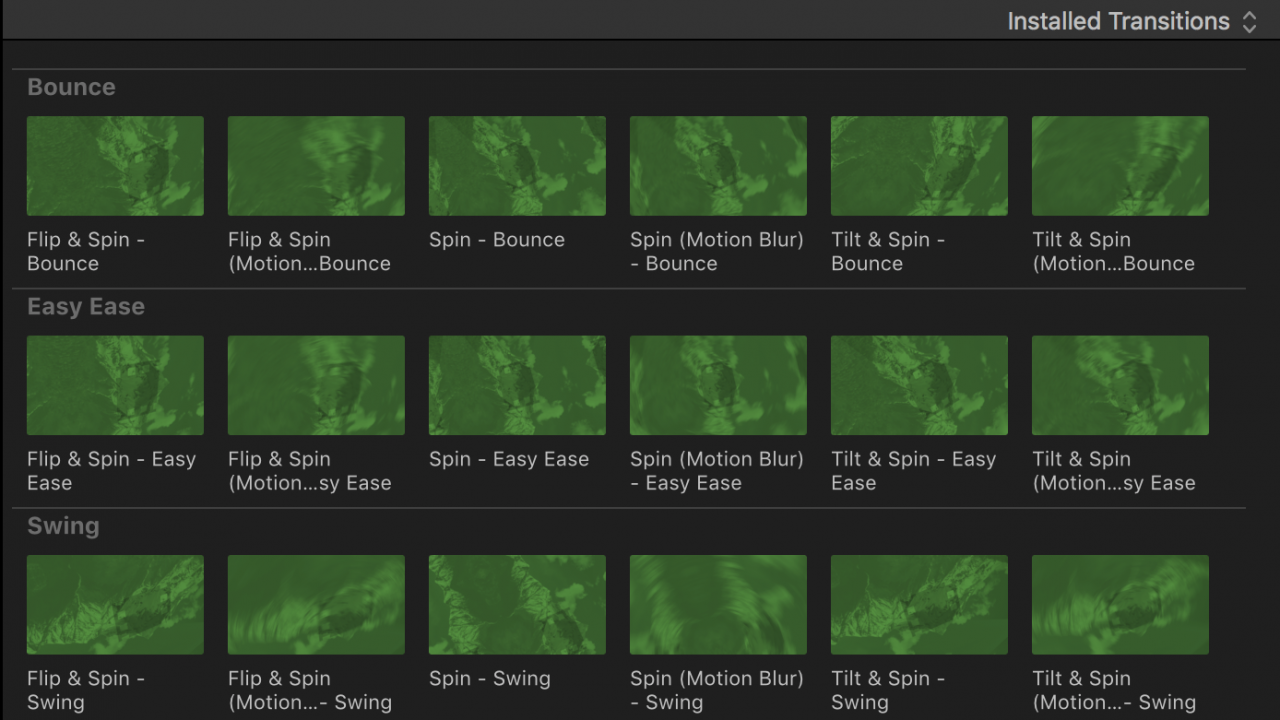
Task: Click the 'Spin - Swing' label text
Action: point(490,678)
